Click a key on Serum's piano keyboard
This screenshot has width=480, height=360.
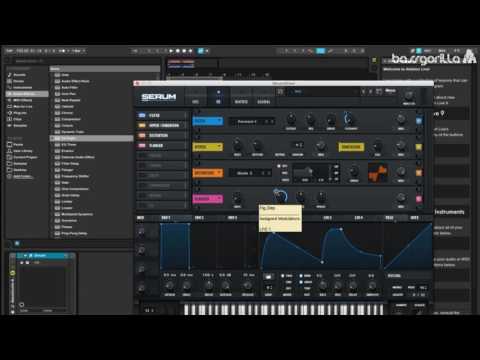click(x=283, y=309)
